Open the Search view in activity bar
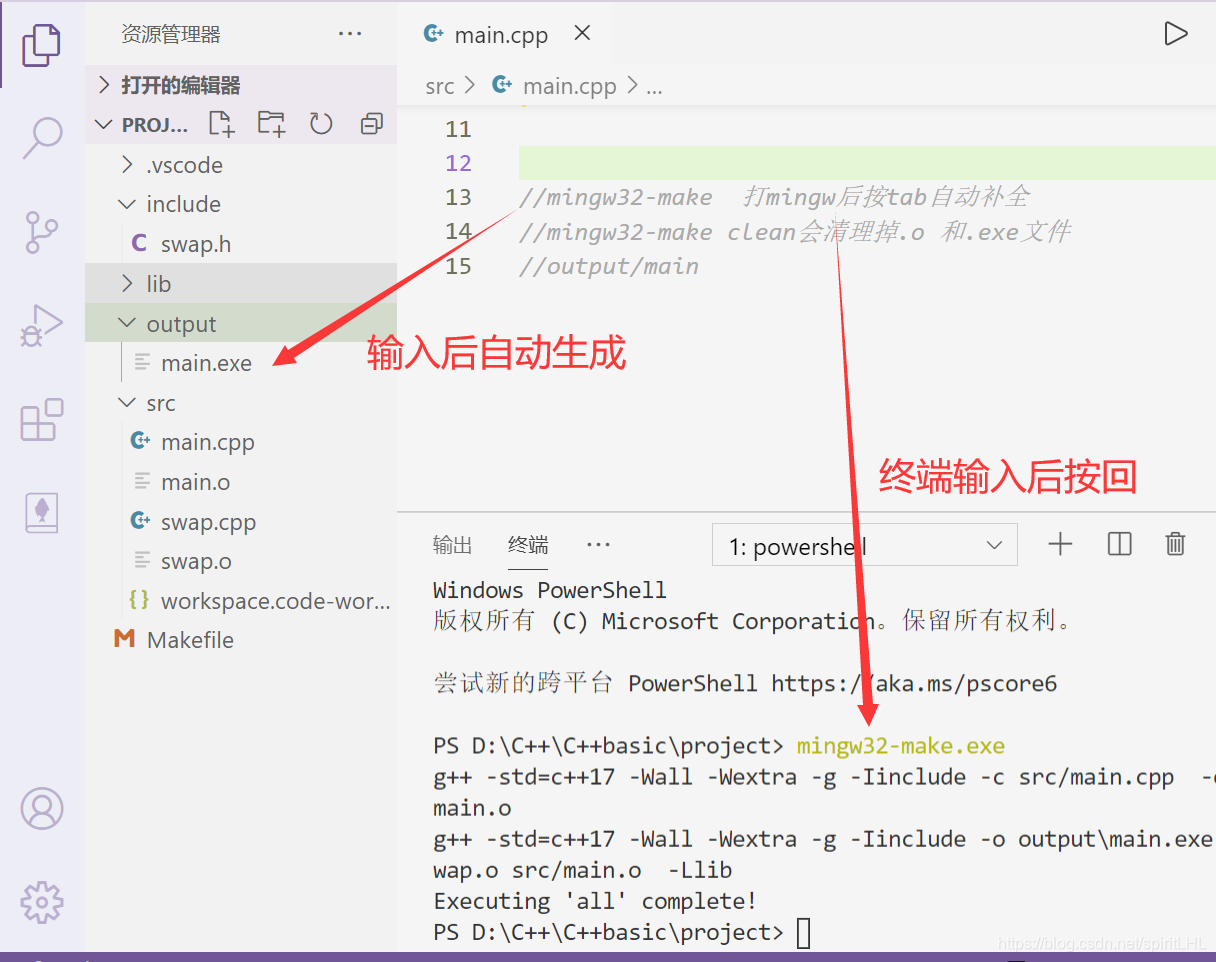This screenshot has height=962, width=1216. pos(42,138)
